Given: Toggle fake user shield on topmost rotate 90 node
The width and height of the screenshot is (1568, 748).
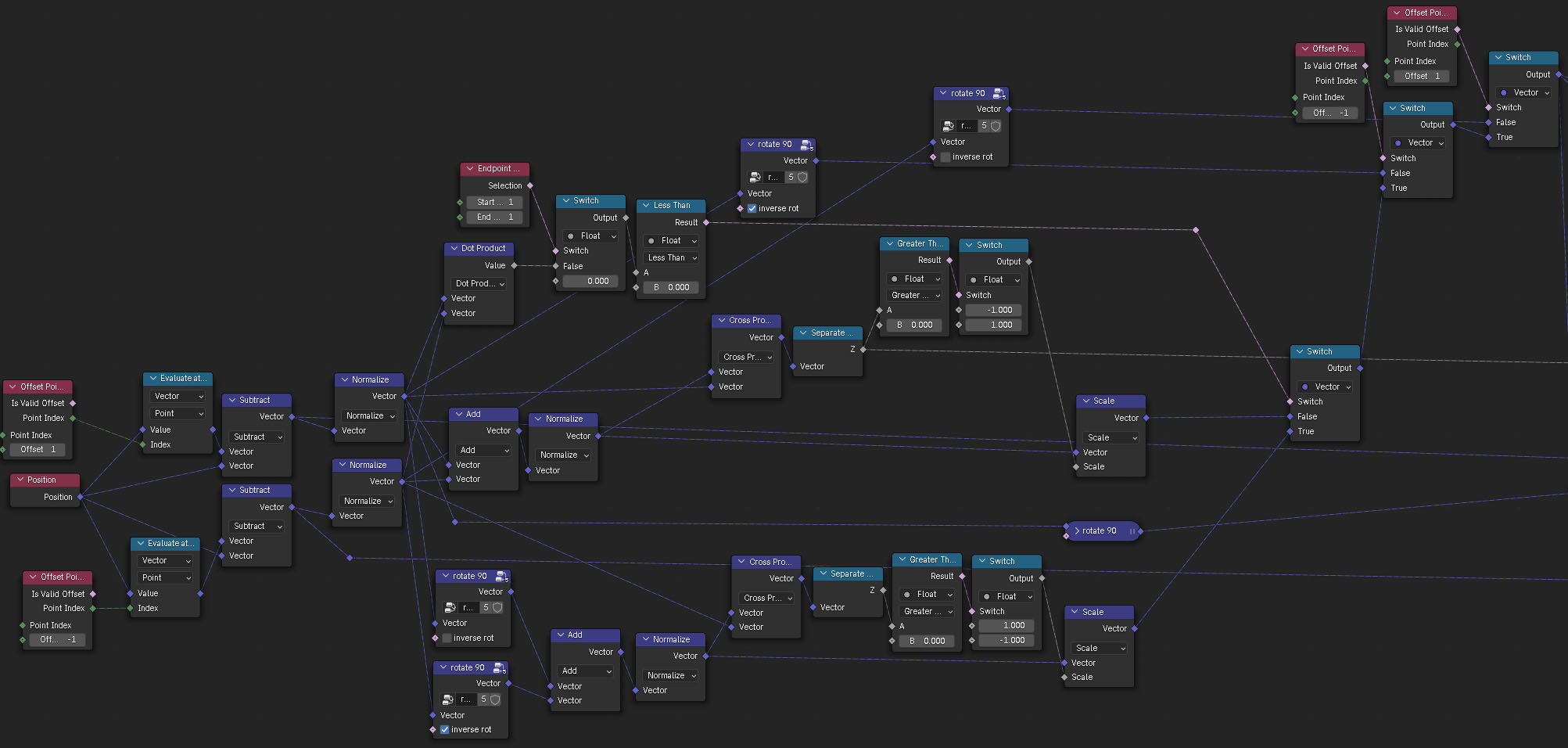Looking at the screenshot, I should [x=996, y=126].
